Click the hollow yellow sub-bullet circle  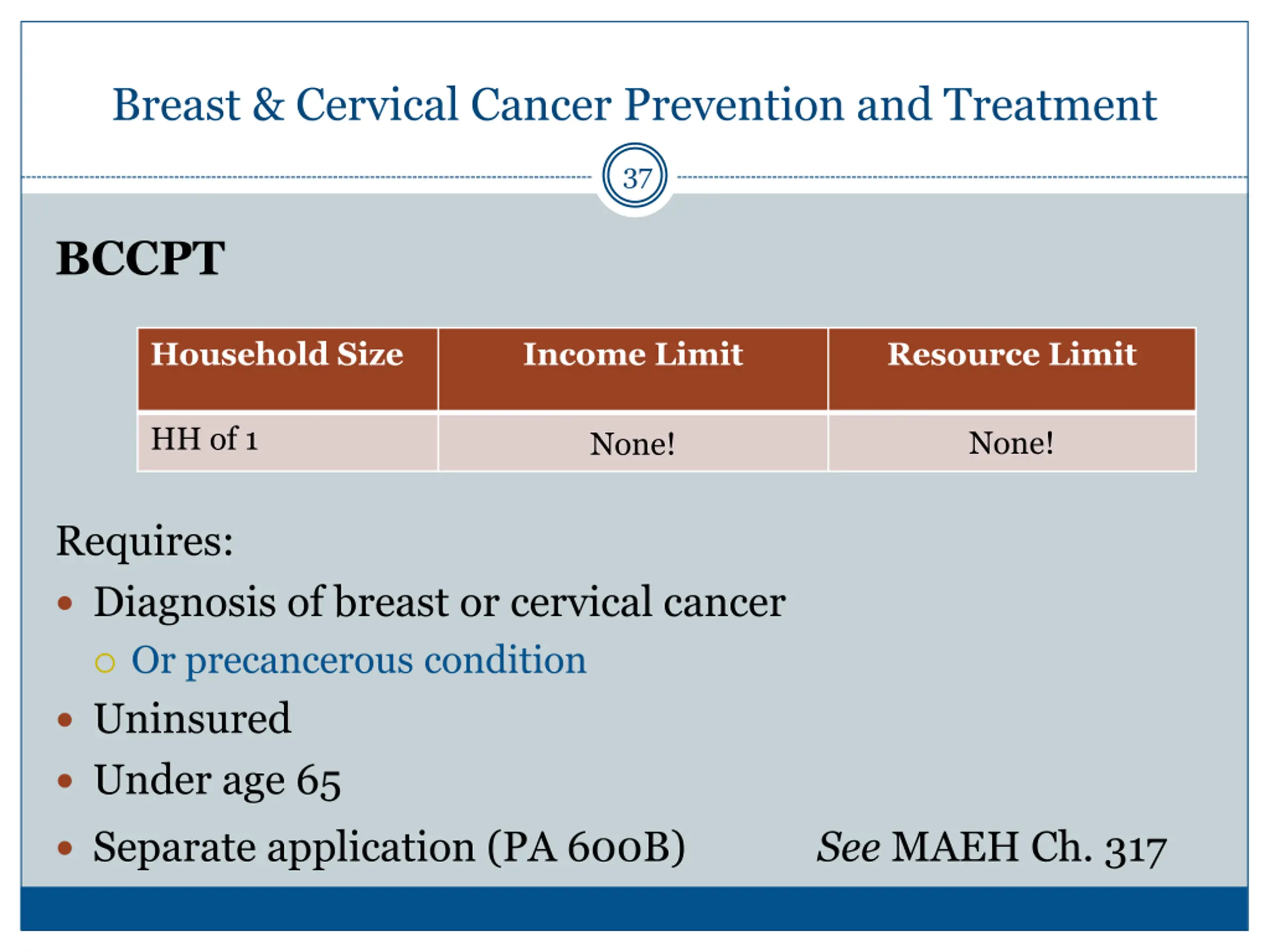[105, 663]
